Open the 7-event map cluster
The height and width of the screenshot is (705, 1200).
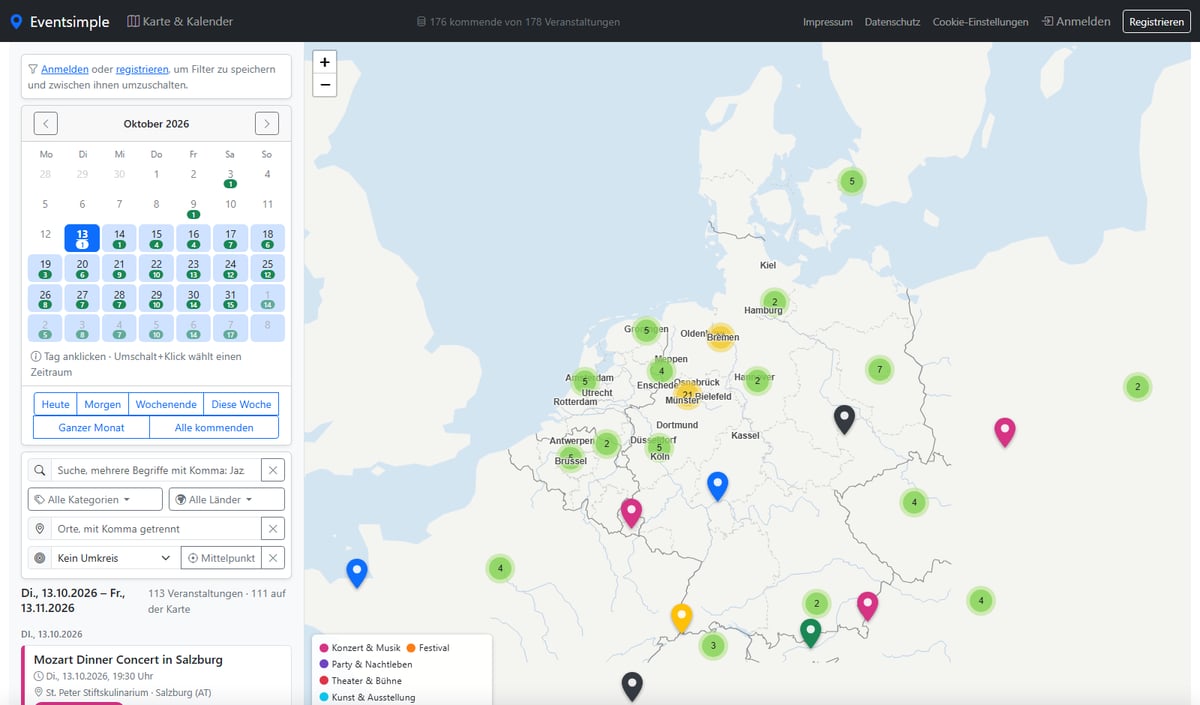879,370
